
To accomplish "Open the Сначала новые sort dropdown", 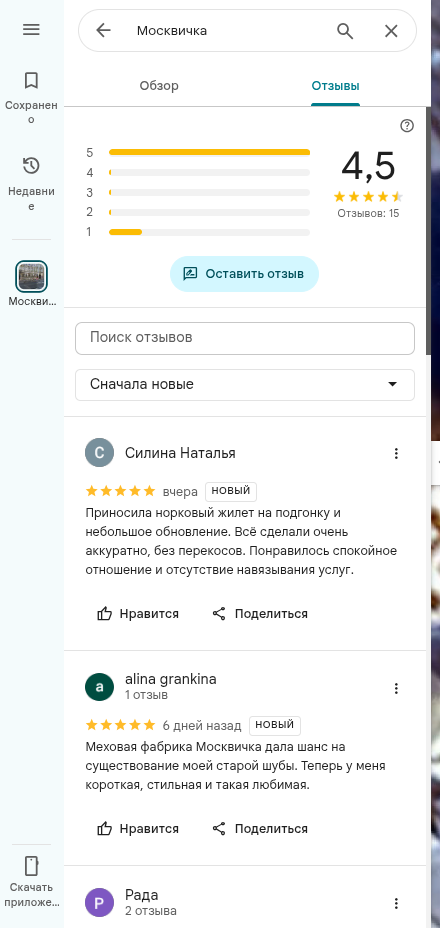I will 245,385.
